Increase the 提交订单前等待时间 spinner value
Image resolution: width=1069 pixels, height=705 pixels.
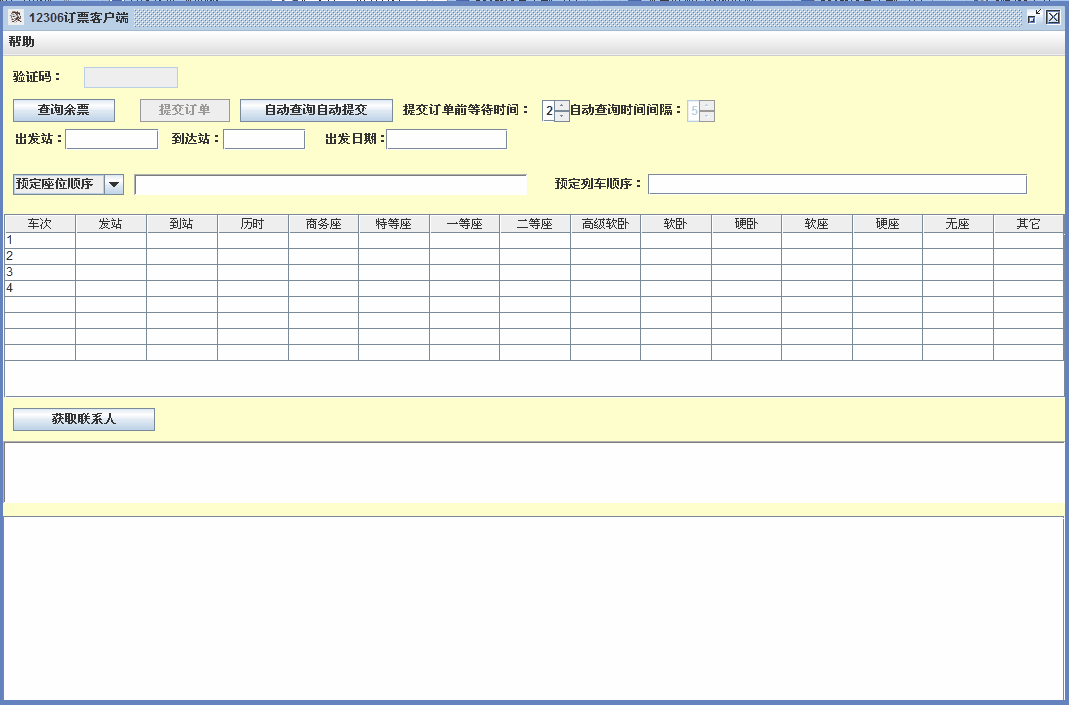[x=562, y=105]
